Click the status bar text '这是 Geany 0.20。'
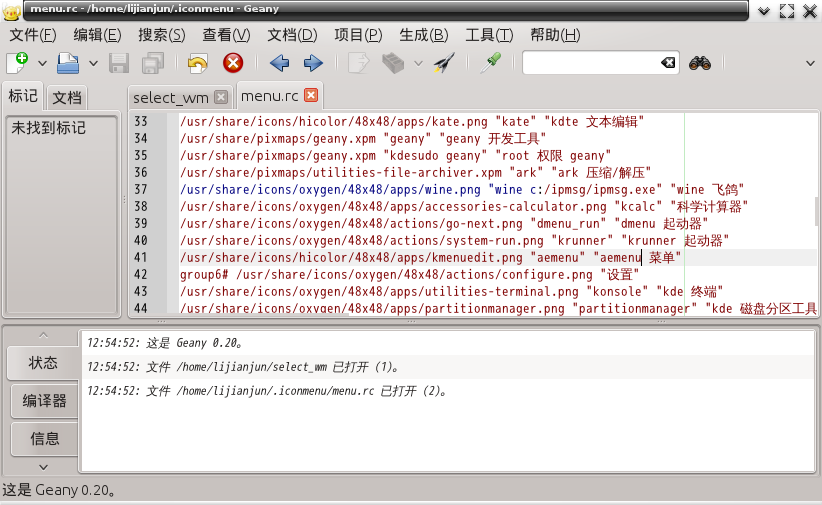This screenshot has width=822, height=505. click(59, 490)
